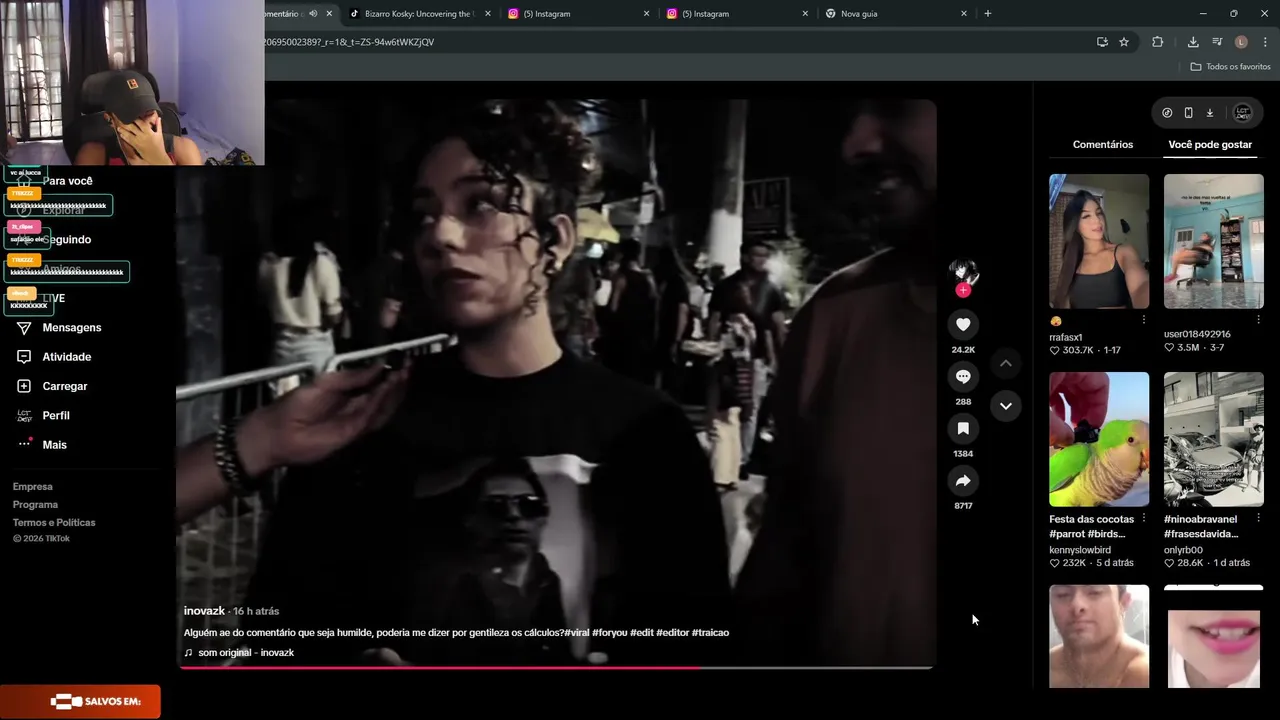Click the Mais three-dots icon
This screenshot has height=720, width=1280.
(24, 444)
